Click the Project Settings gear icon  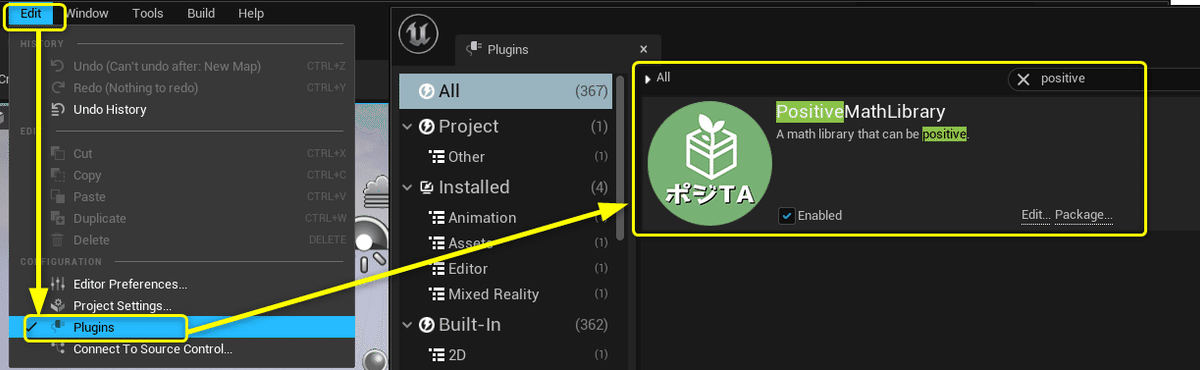(x=58, y=306)
